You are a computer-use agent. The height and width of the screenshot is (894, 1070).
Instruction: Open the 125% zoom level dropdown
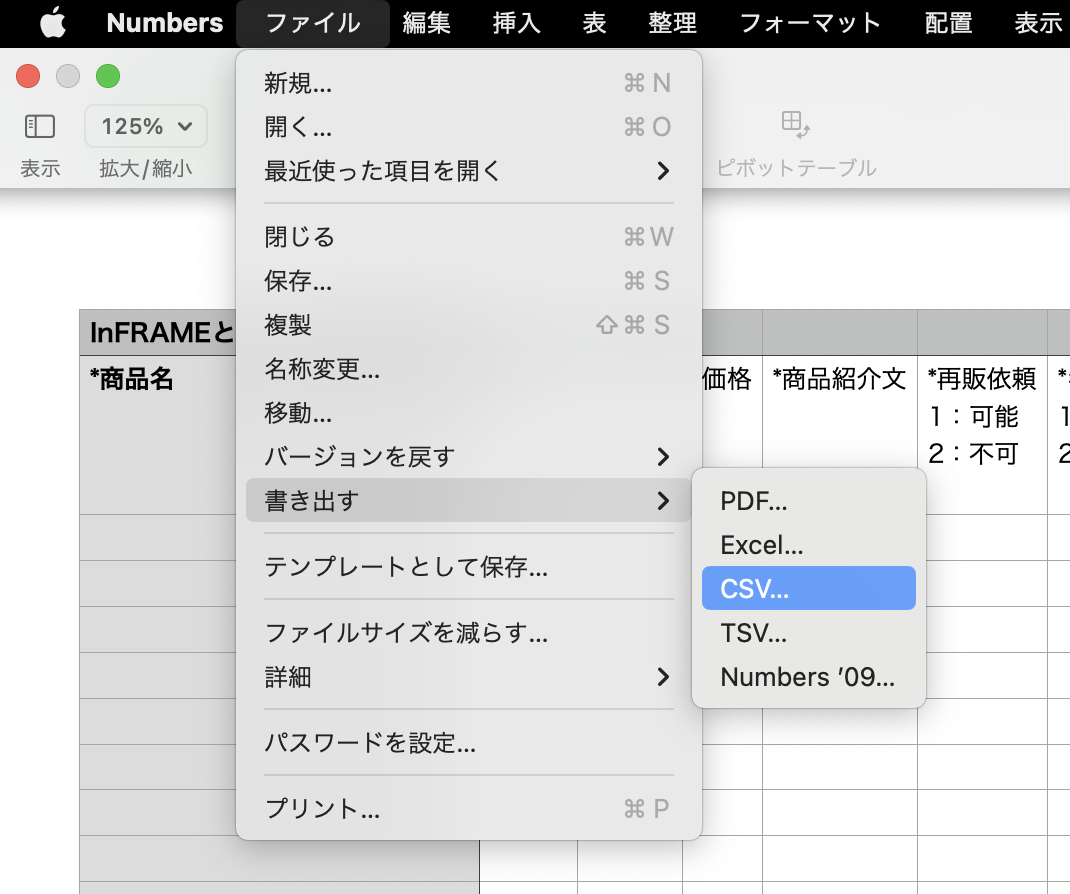click(145, 126)
